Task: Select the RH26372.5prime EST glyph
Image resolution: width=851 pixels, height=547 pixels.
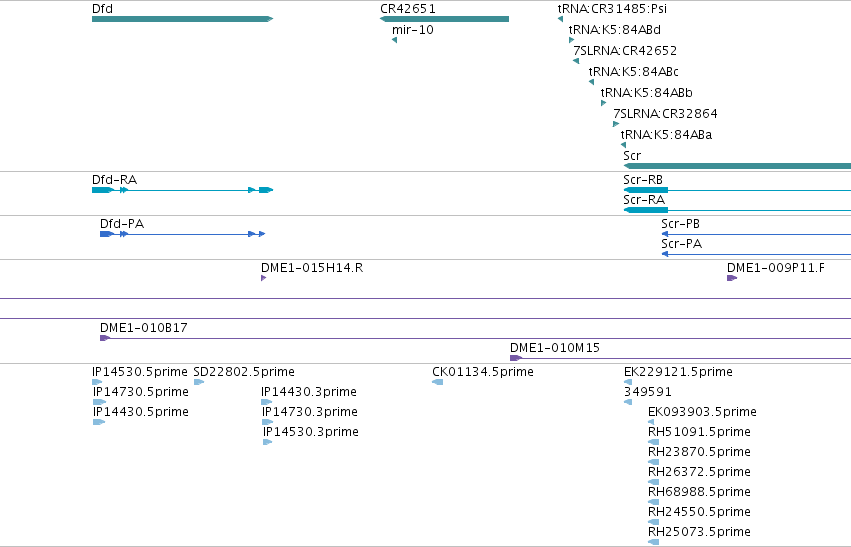Action: 653,482
